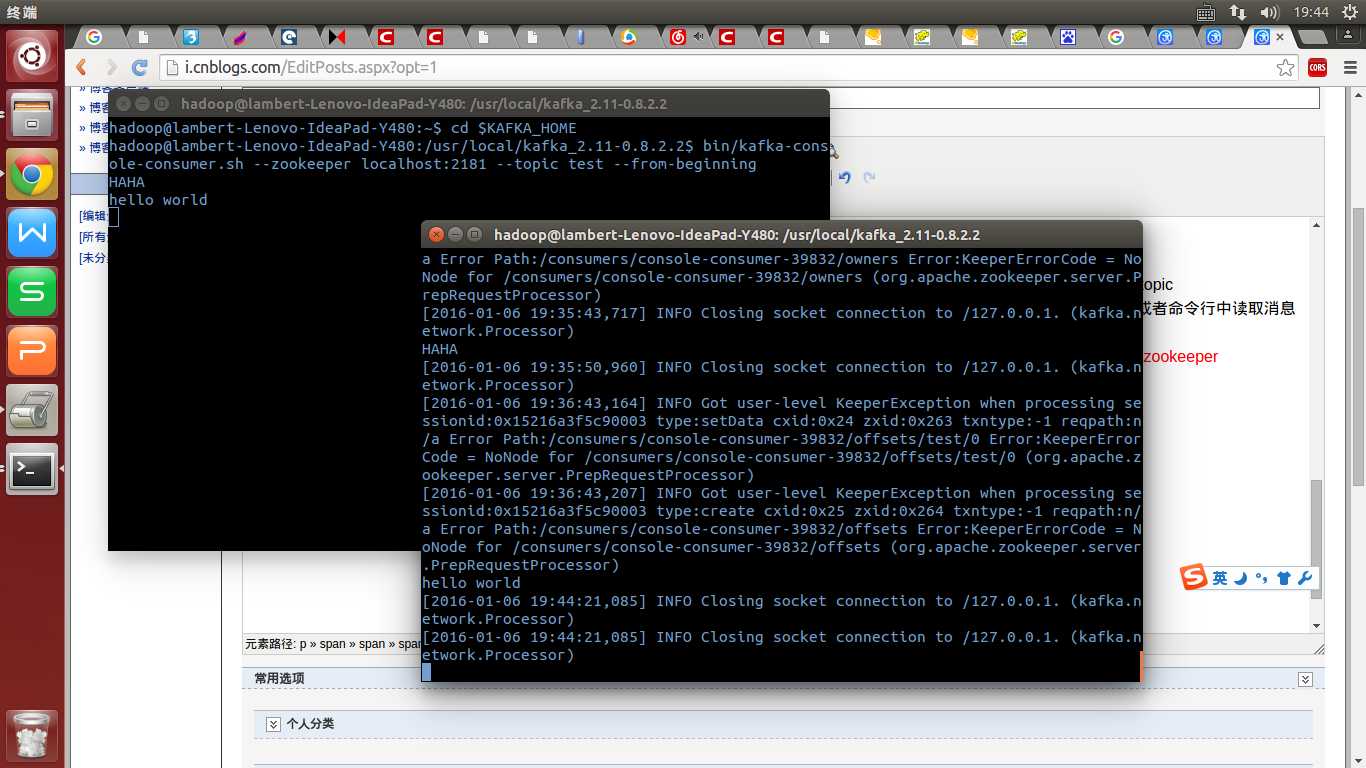Go back in Chrome
Screen dimensions: 1366x768
point(82,67)
